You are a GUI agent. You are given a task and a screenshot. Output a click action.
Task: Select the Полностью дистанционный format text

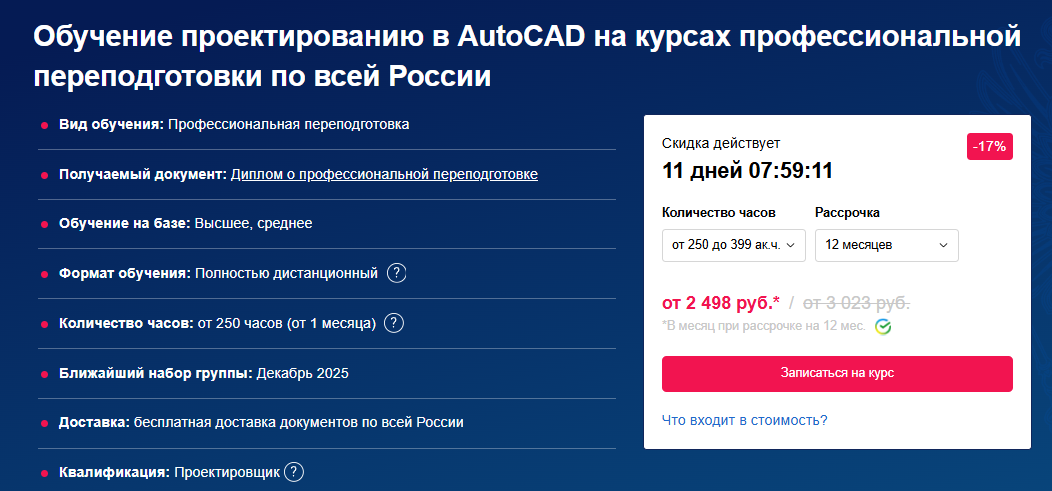pos(286,273)
